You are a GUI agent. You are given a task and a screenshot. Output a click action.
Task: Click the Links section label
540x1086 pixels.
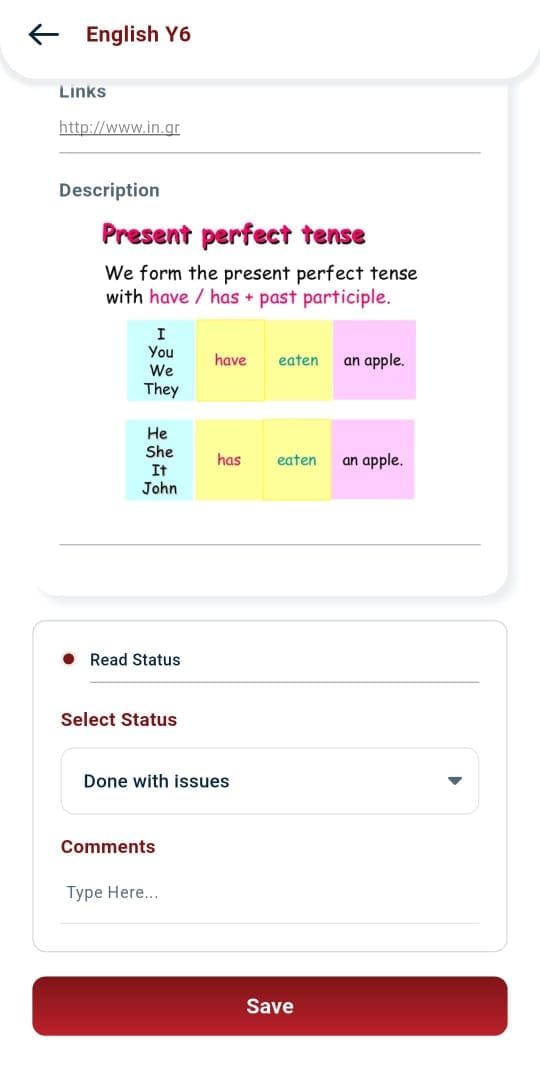point(82,91)
